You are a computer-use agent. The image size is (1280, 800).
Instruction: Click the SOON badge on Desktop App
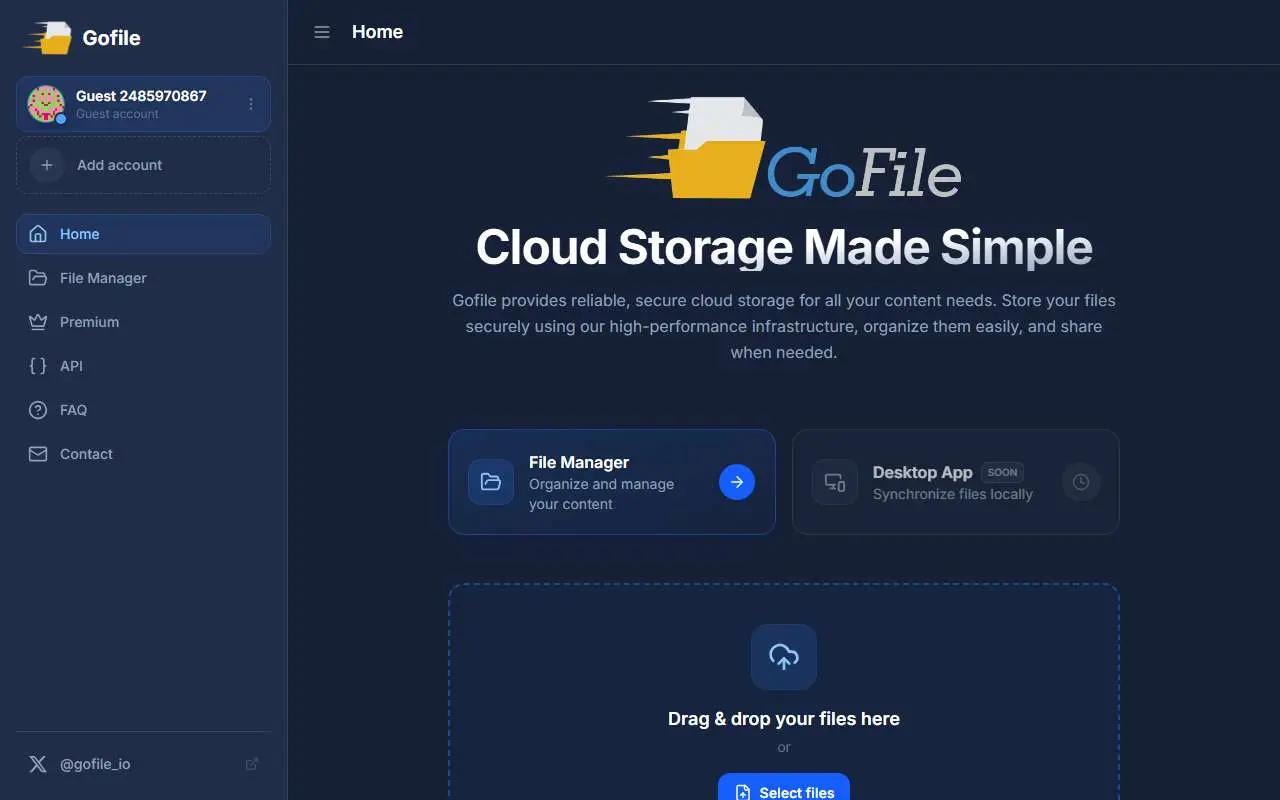point(1002,472)
